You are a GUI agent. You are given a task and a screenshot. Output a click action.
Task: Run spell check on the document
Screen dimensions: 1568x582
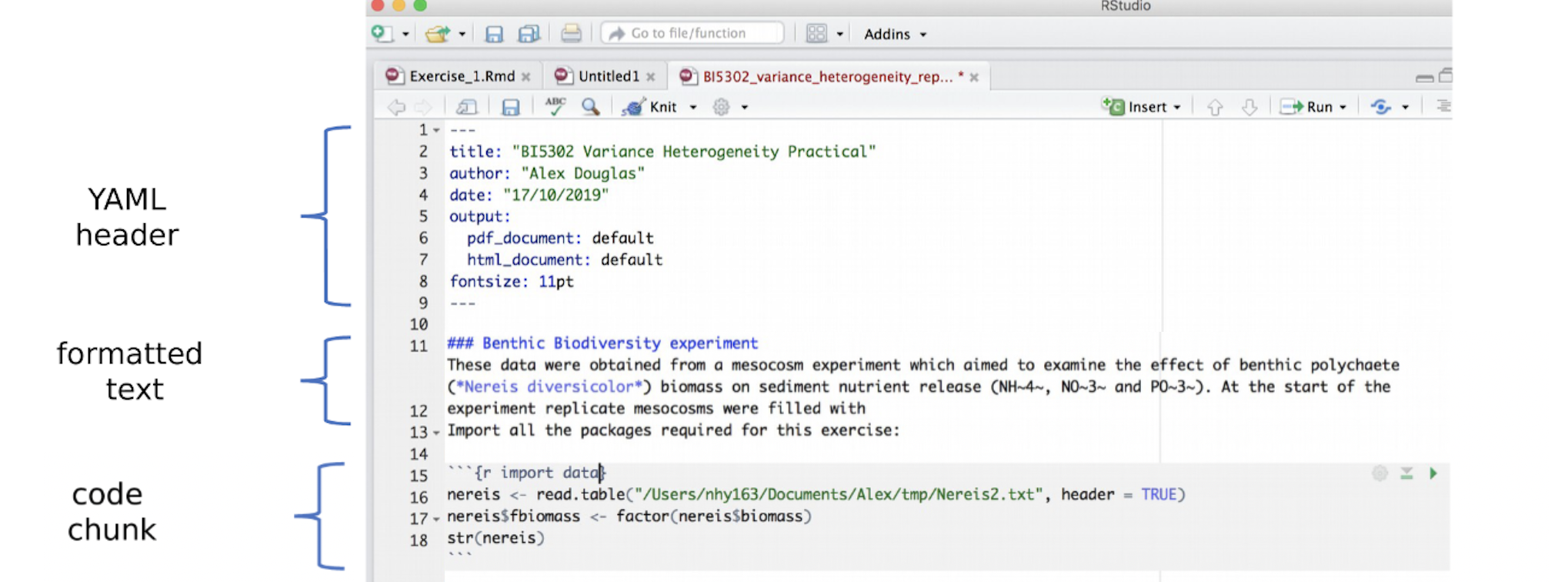pyautogui.click(x=555, y=106)
